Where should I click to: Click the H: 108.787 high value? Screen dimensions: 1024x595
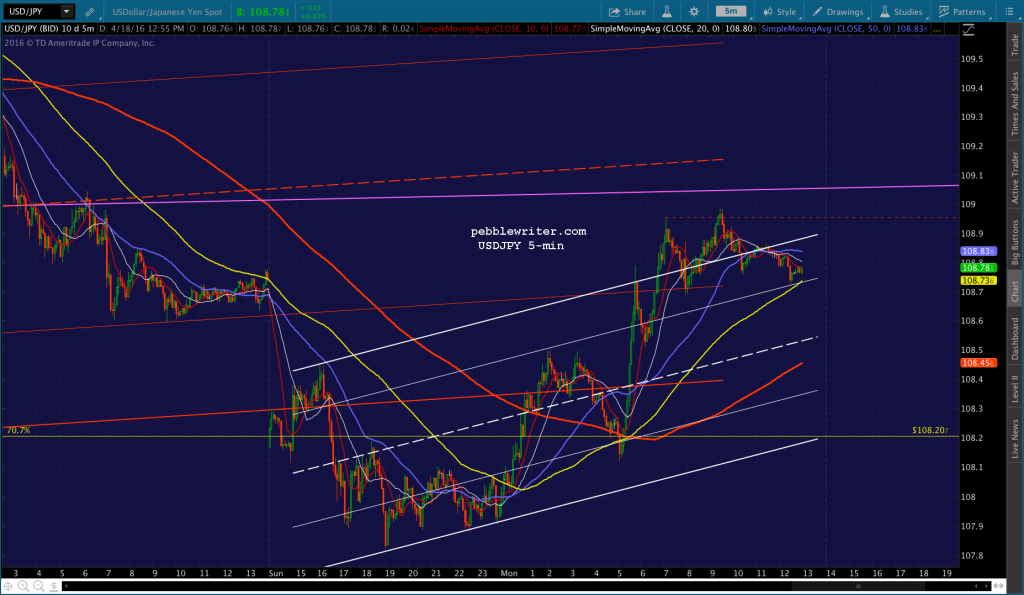(x=259, y=29)
